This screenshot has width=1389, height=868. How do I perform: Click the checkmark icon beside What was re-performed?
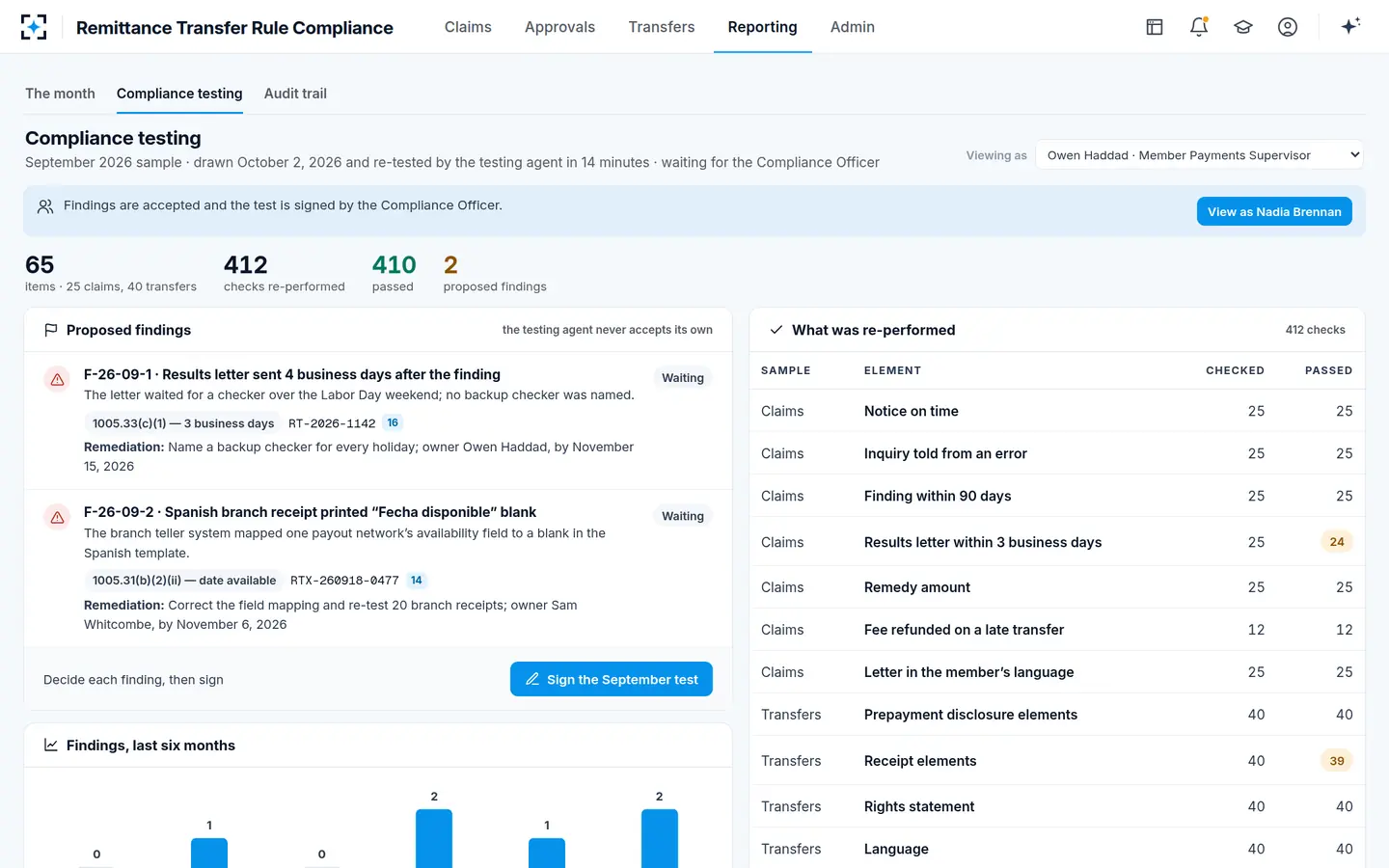[776, 330]
